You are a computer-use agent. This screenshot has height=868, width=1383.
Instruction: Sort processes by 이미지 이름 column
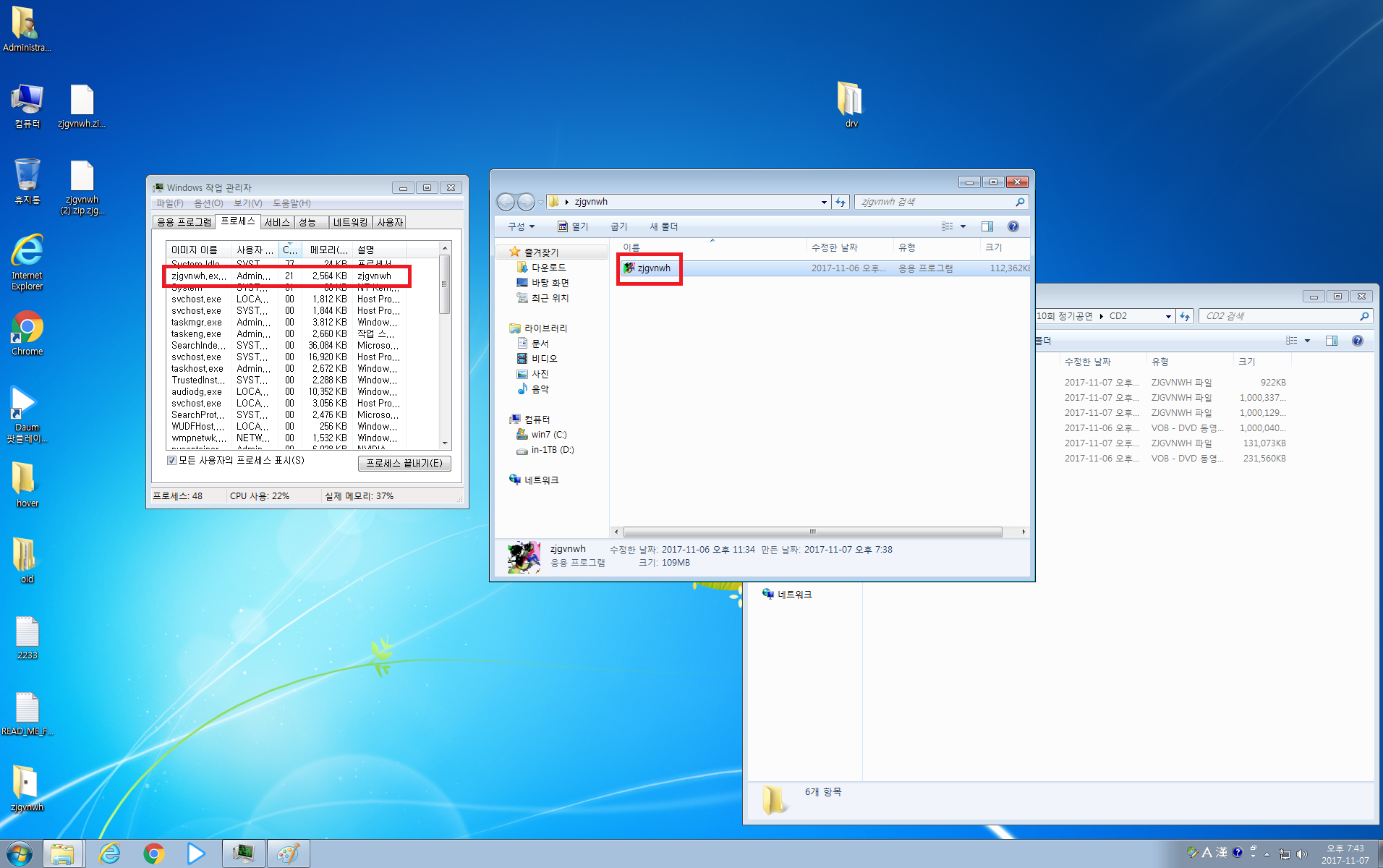pyautogui.click(x=198, y=250)
